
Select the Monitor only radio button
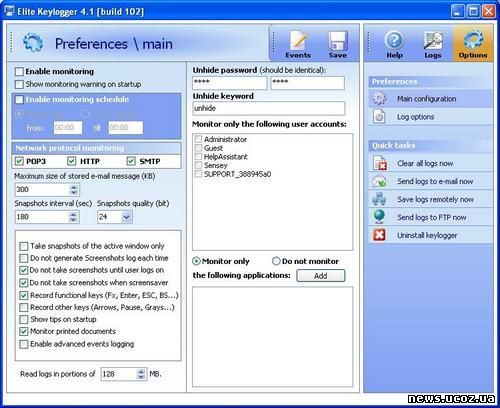197,261
